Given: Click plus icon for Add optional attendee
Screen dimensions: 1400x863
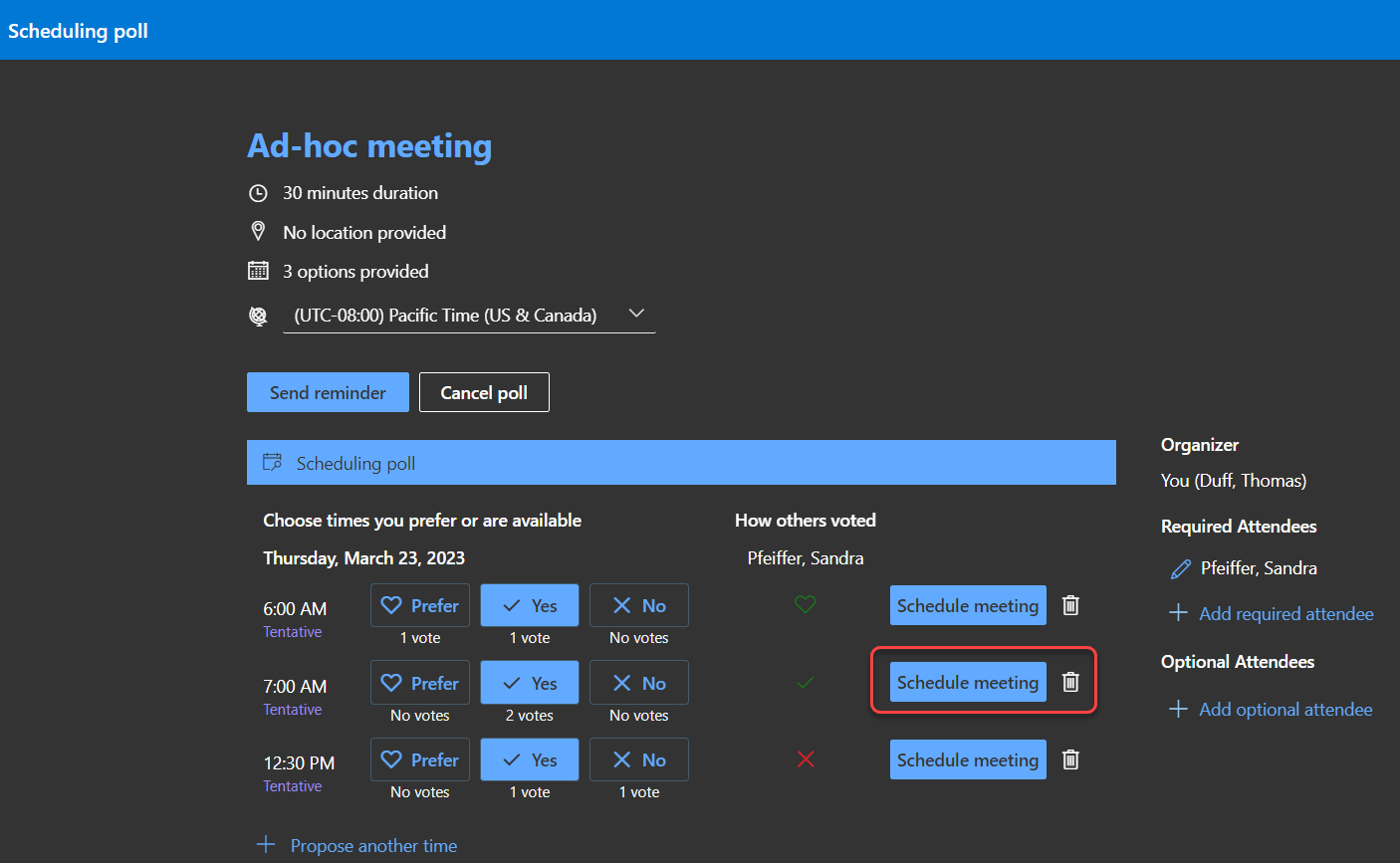Looking at the screenshot, I should 1178,709.
